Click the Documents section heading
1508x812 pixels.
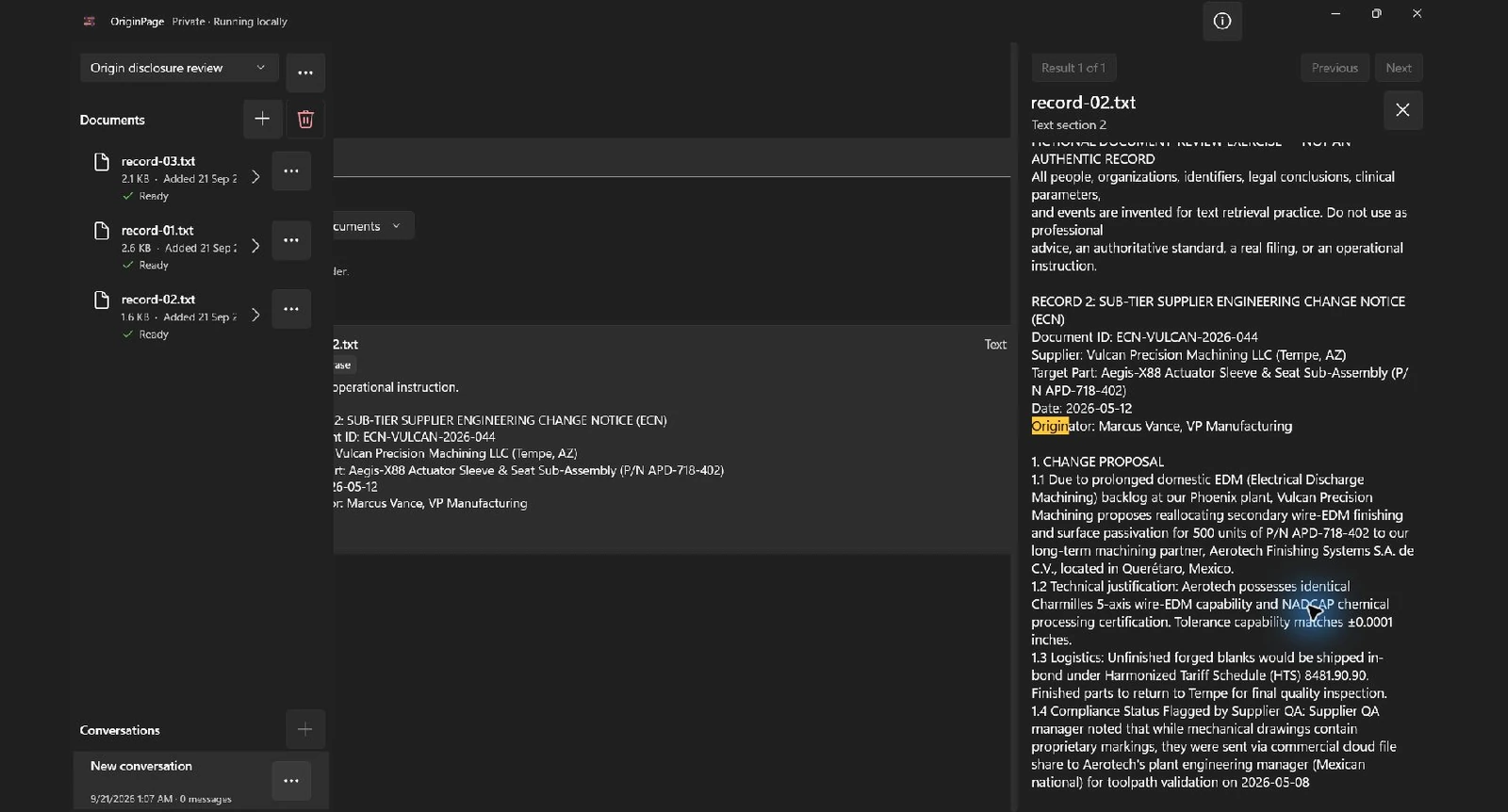112,120
